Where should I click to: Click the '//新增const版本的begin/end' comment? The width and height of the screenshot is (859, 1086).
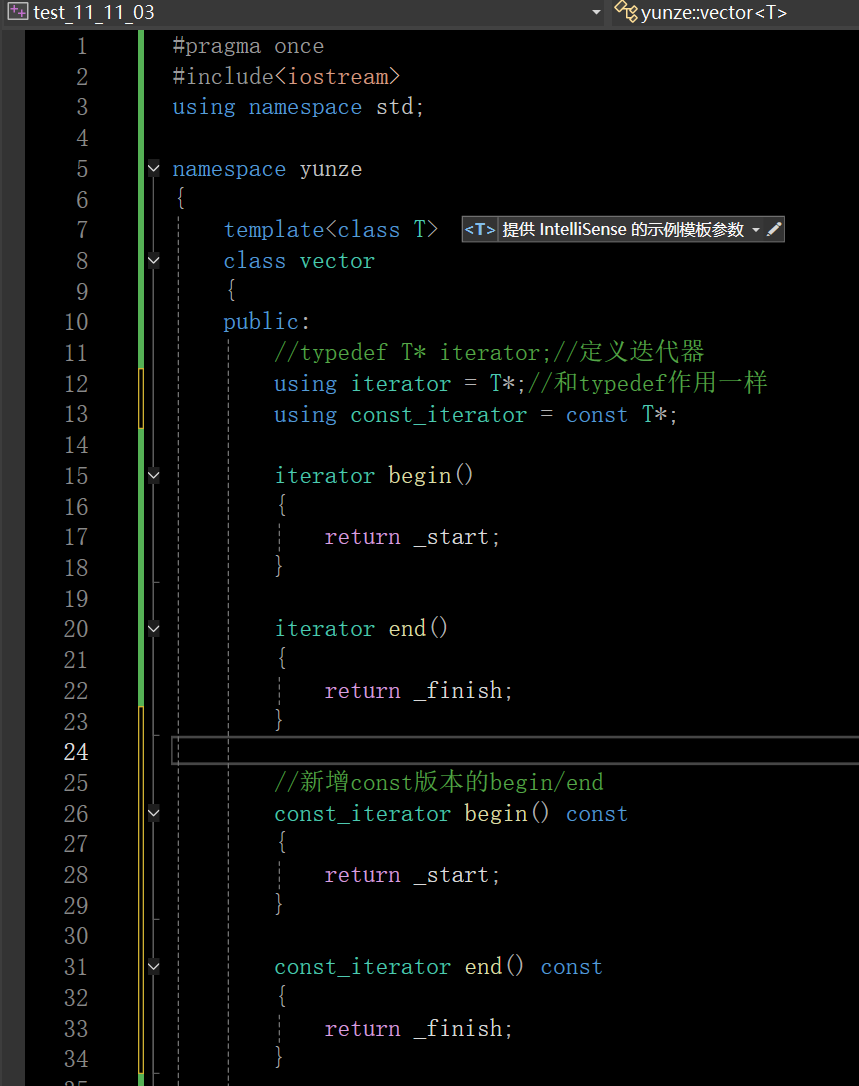point(439,783)
